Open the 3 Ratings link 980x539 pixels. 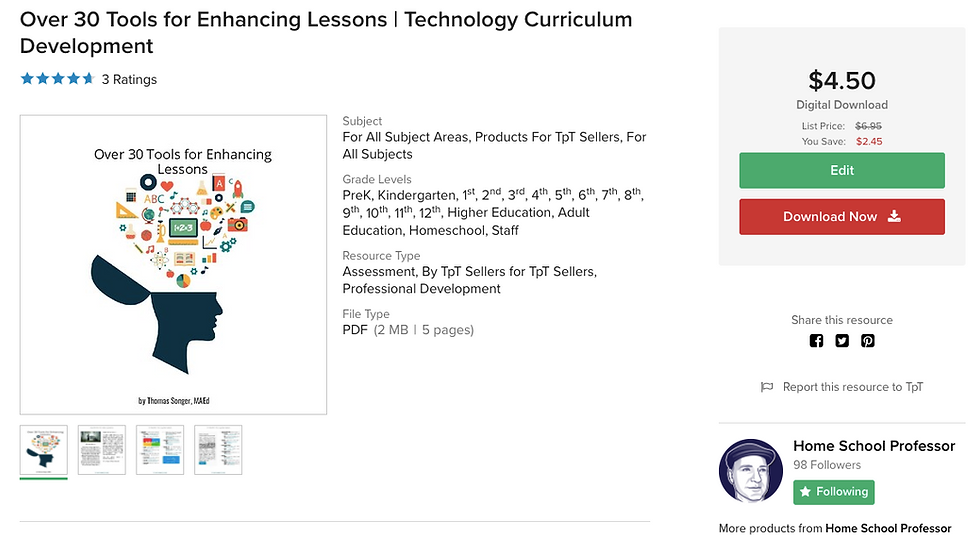tap(129, 79)
